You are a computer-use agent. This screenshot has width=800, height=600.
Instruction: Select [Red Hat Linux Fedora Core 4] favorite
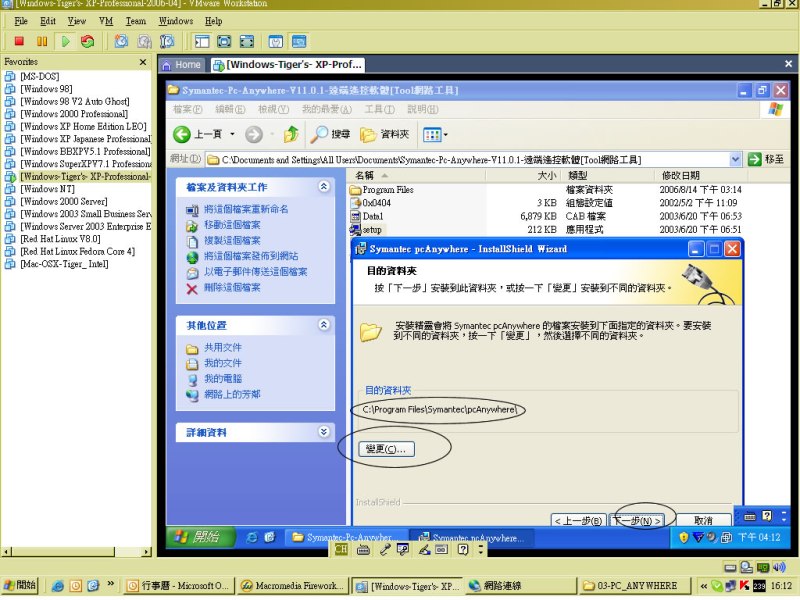[x=78, y=251]
